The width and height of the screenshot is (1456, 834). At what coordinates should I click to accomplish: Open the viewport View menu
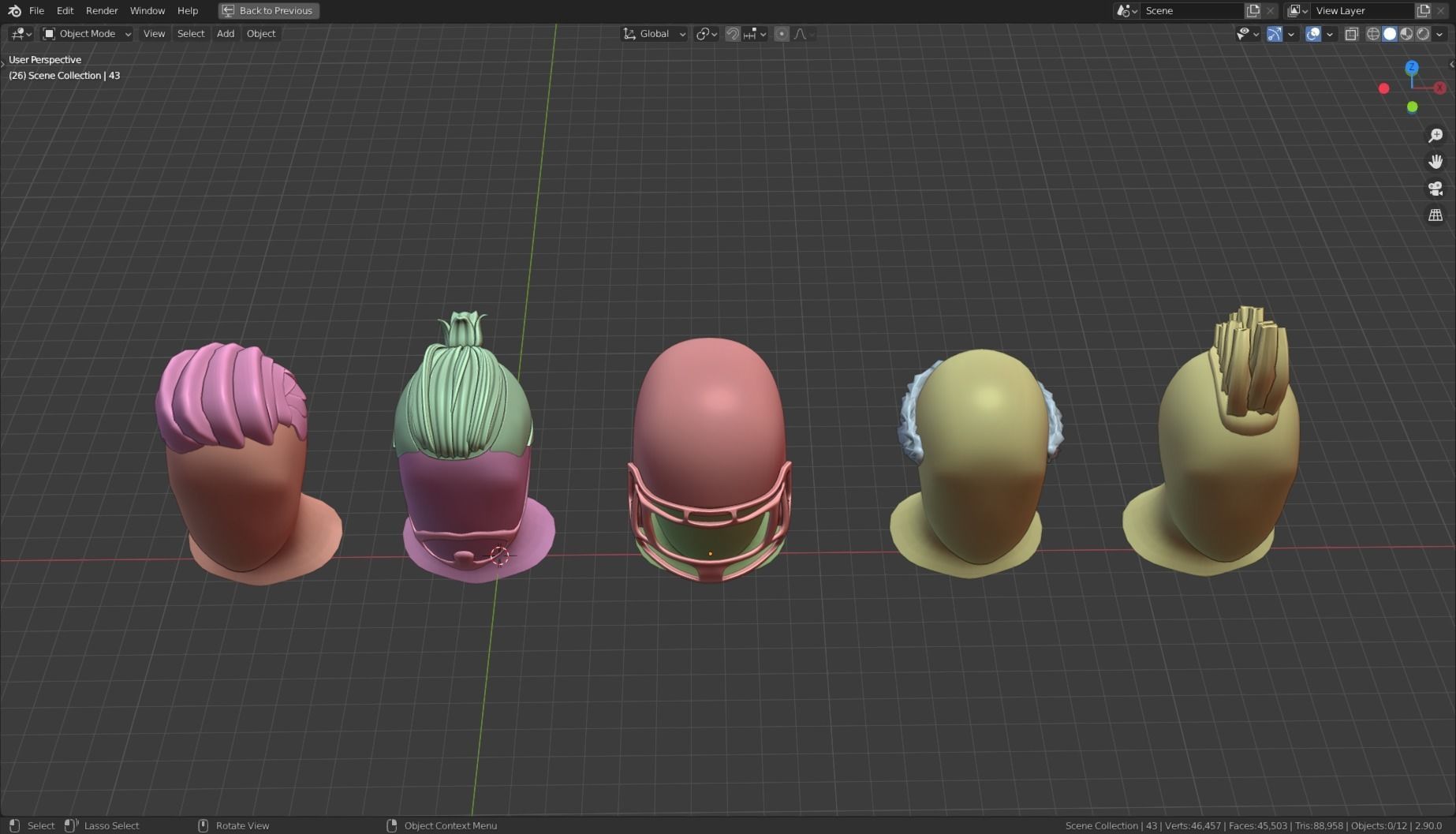pyautogui.click(x=154, y=34)
